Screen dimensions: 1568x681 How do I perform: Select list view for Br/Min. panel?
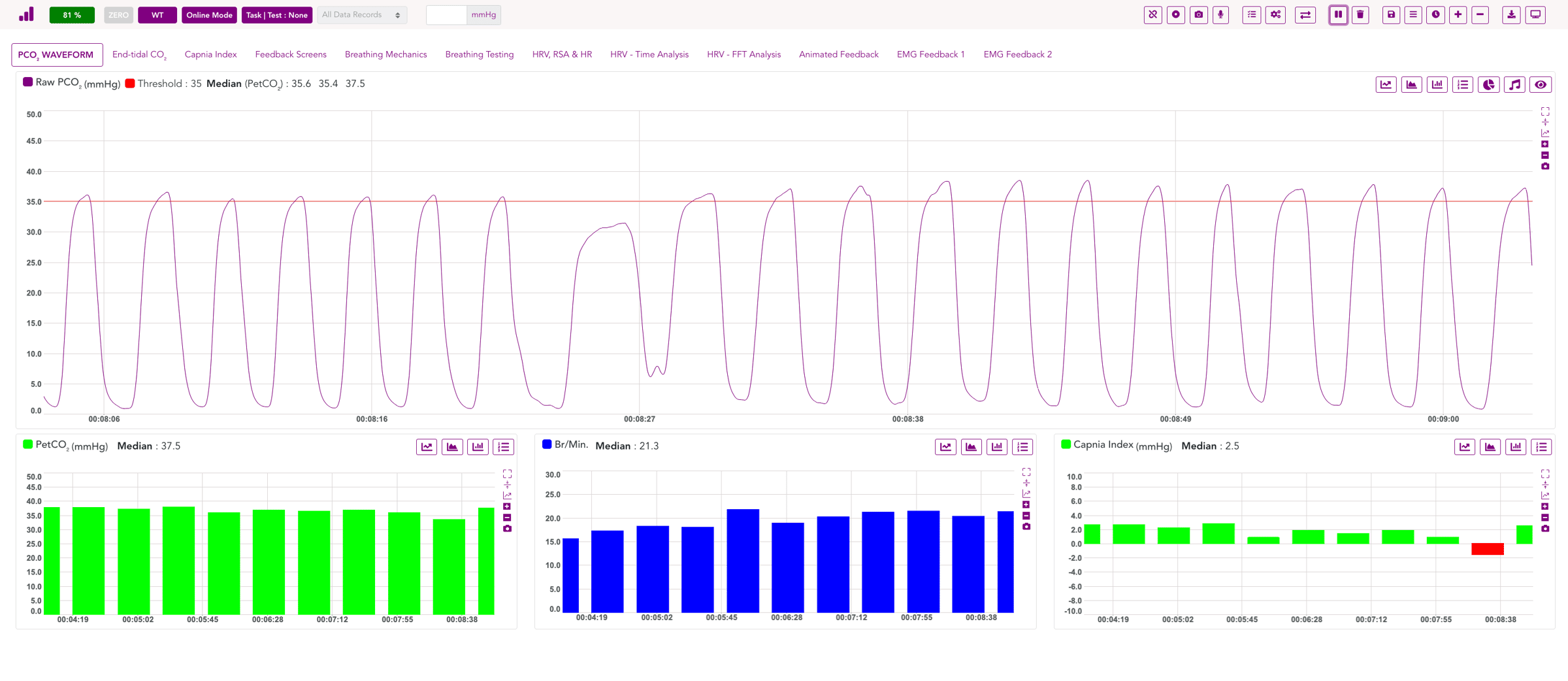[1022, 447]
